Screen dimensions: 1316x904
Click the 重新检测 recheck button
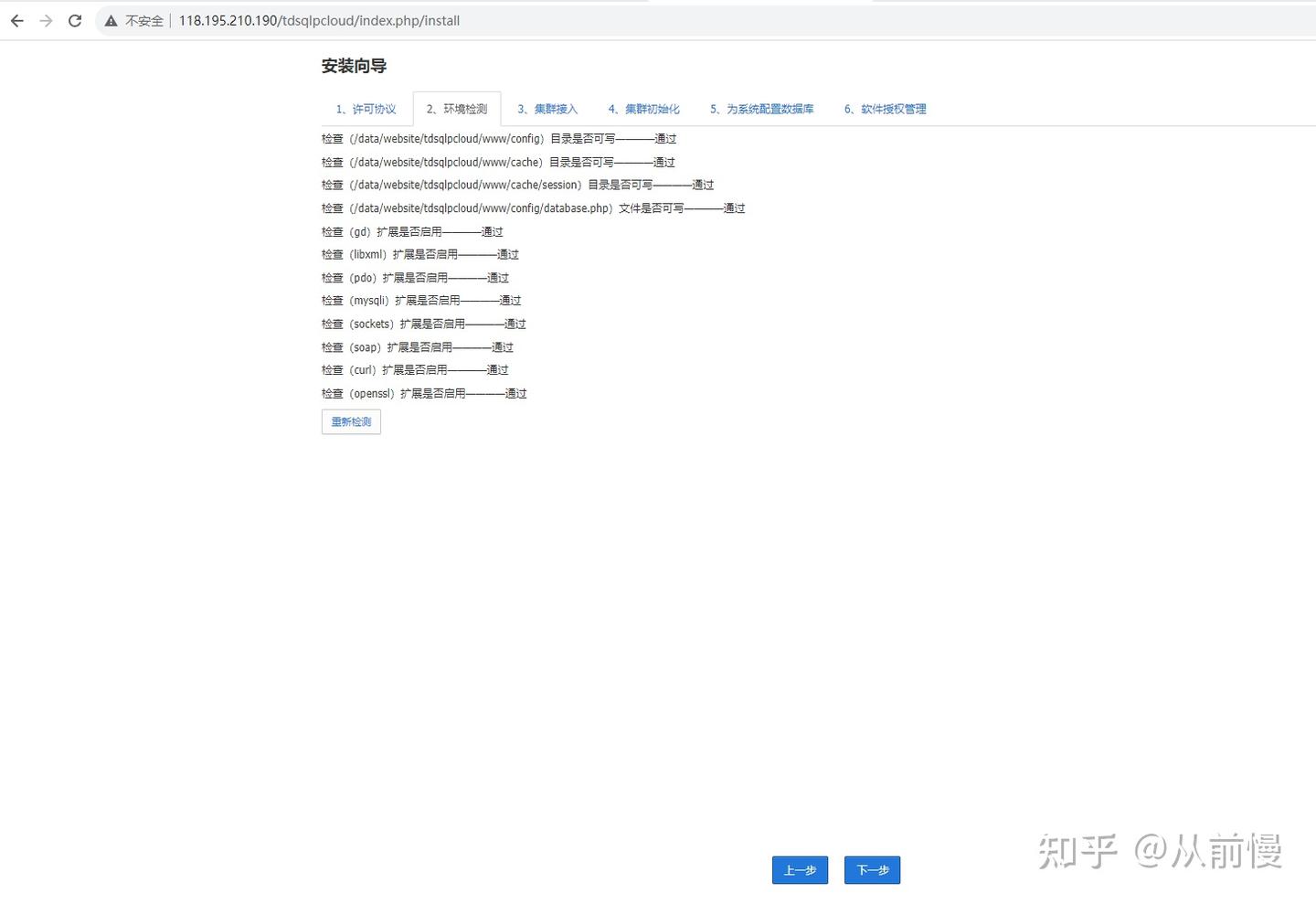(x=350, y=421)
